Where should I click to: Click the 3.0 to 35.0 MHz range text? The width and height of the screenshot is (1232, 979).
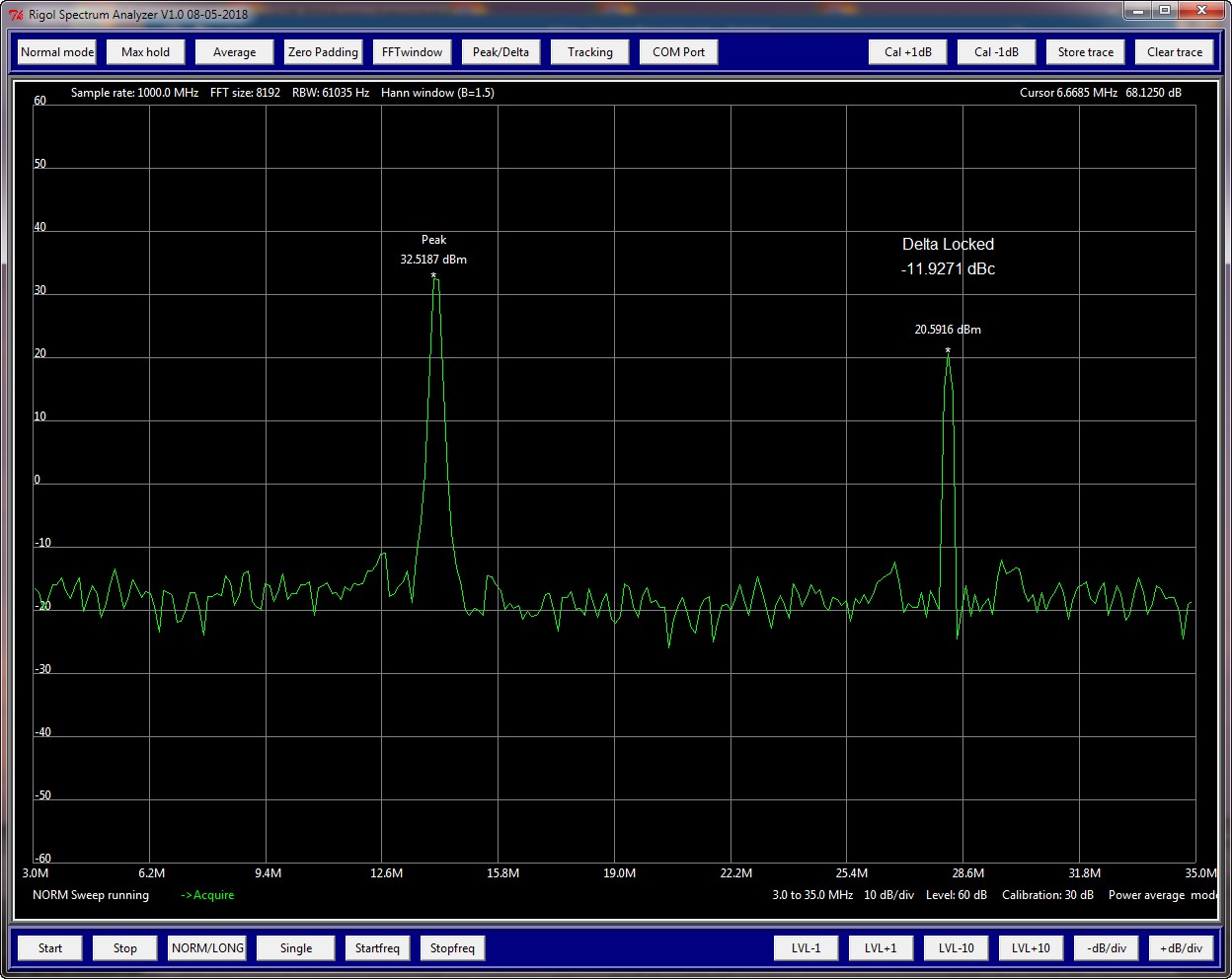pyautogui.click(x=812, y=895)
